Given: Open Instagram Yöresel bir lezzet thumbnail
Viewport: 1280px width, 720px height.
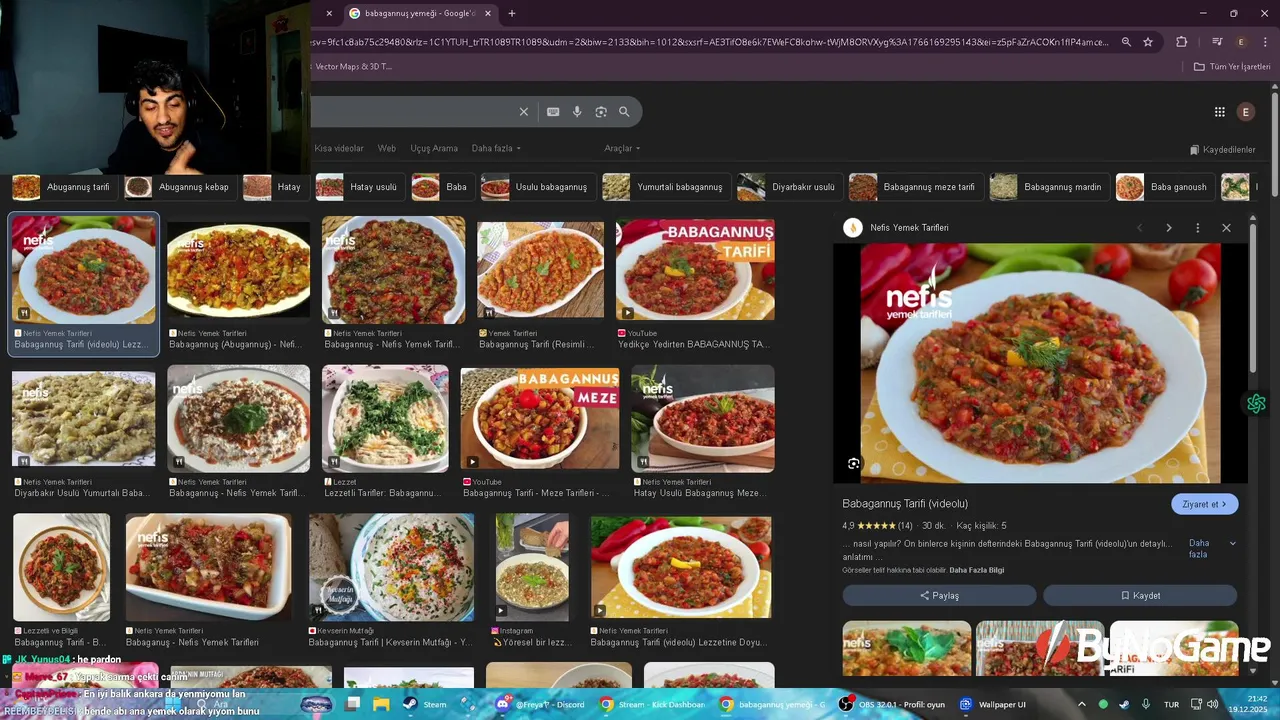Looking at the screenshot, I should click(532, 567).
